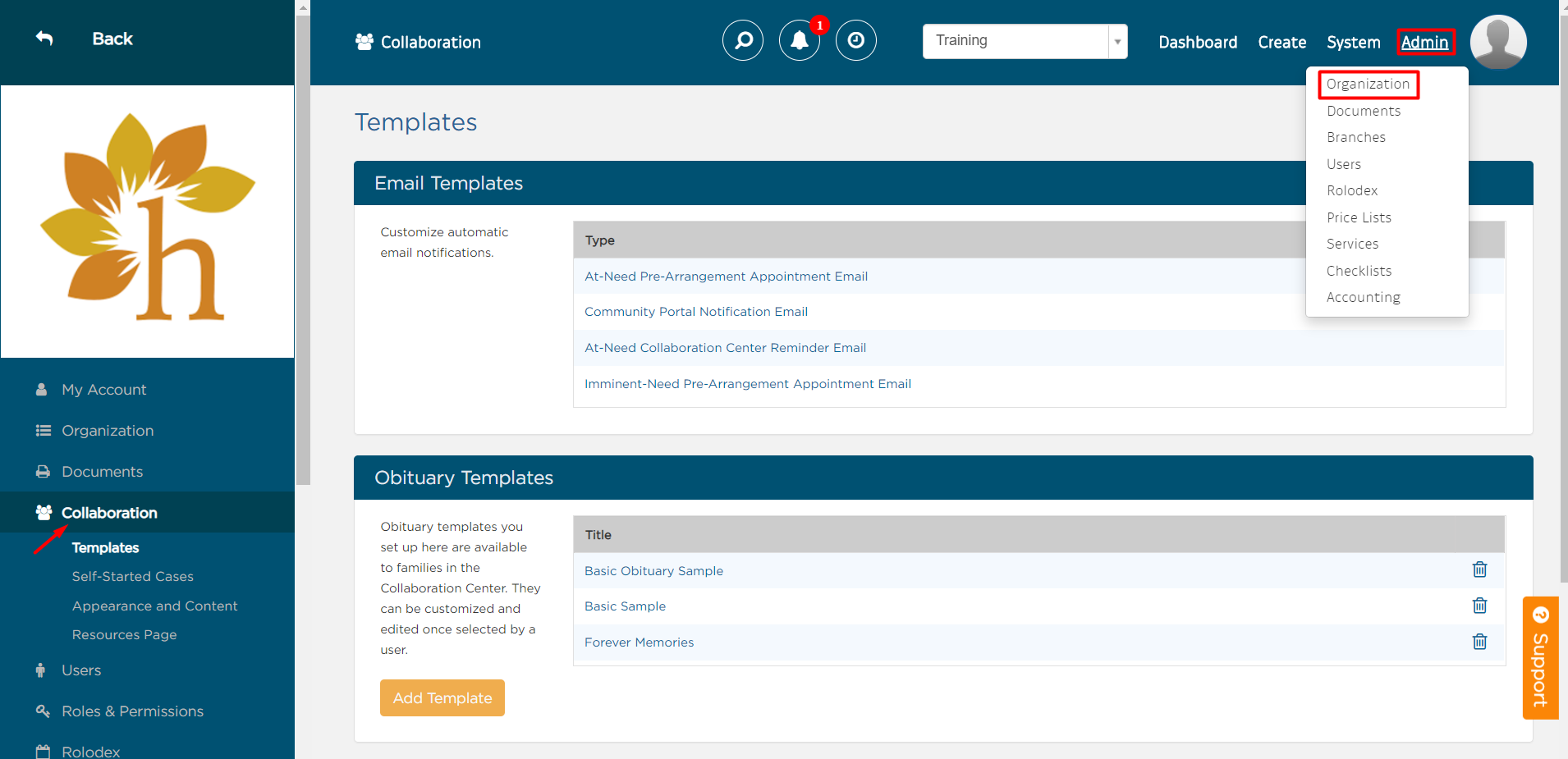Click the Add Template button
The width and height of the screenshot is (1568, 759).
(x=442, y=697)
